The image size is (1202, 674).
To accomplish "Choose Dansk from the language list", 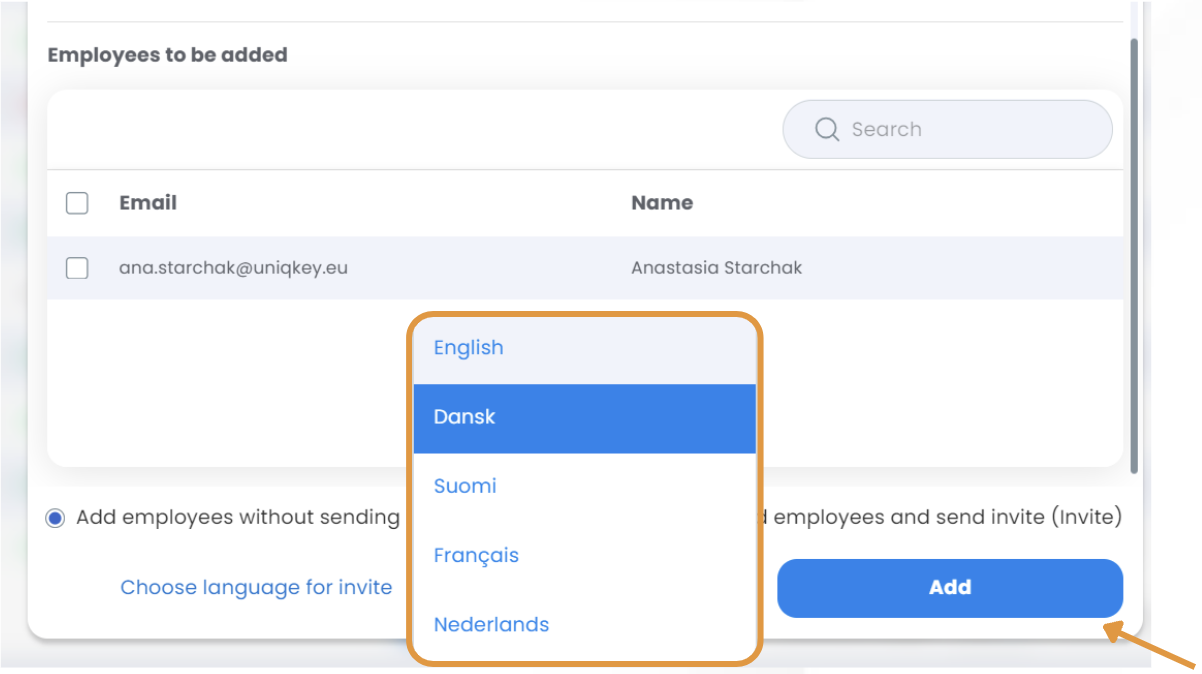I will pos(585,418).
